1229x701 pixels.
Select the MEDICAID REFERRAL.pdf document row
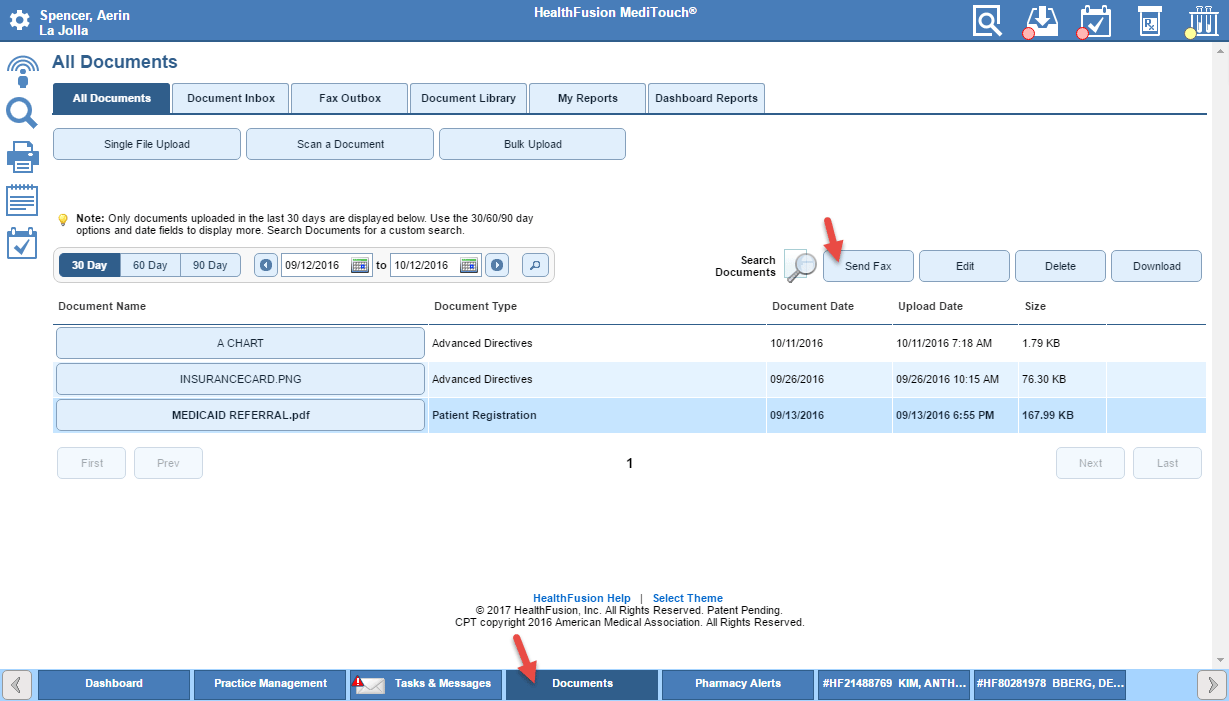click(240, 414)
